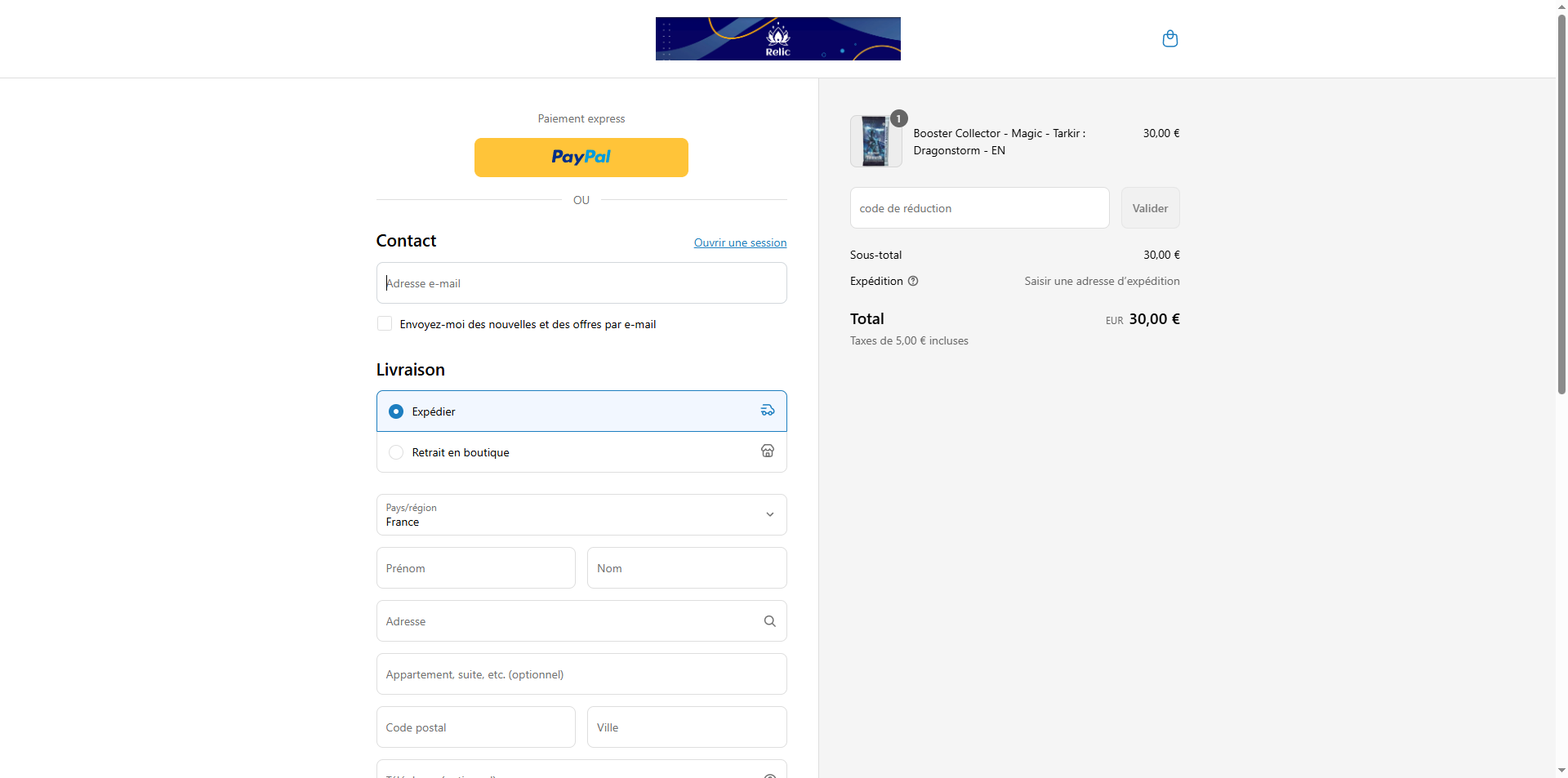Click the store icon beside Retrait en boutique

click(768, 451)
